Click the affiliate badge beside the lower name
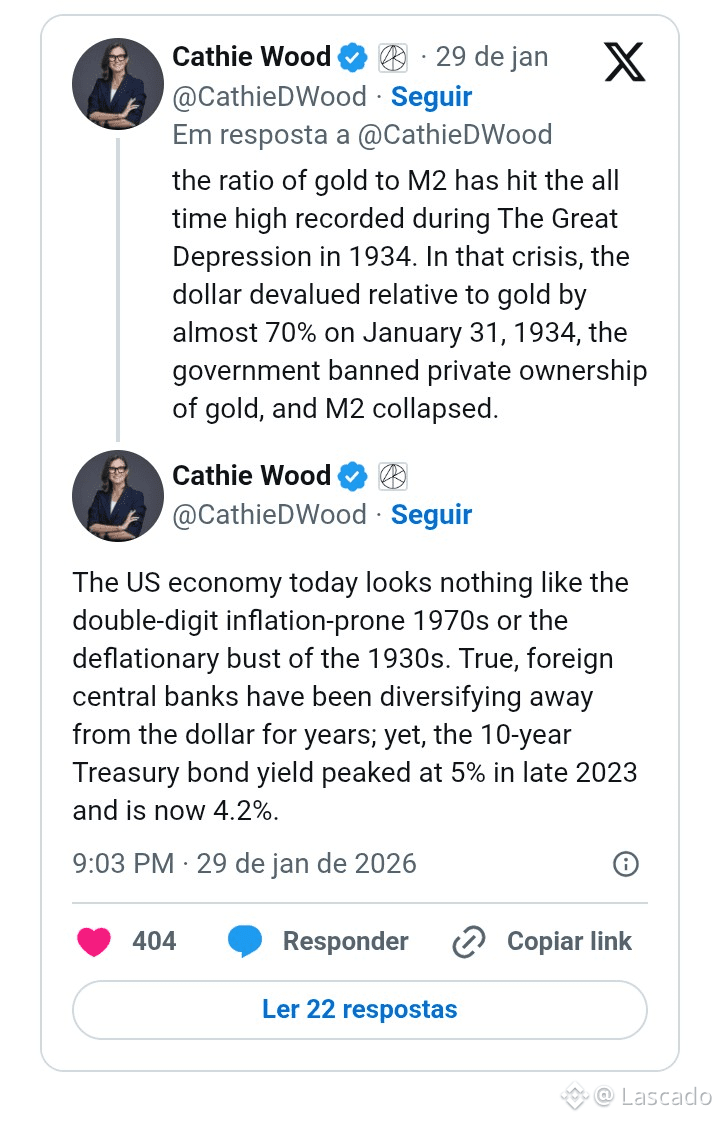The height and width of the screenshot is (1121, 720). (x=392, y=476)
